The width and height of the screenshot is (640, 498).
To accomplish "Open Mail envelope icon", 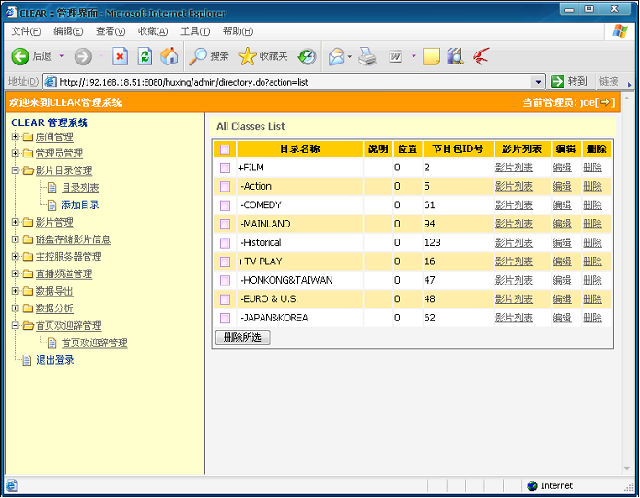I will point(337,56).
